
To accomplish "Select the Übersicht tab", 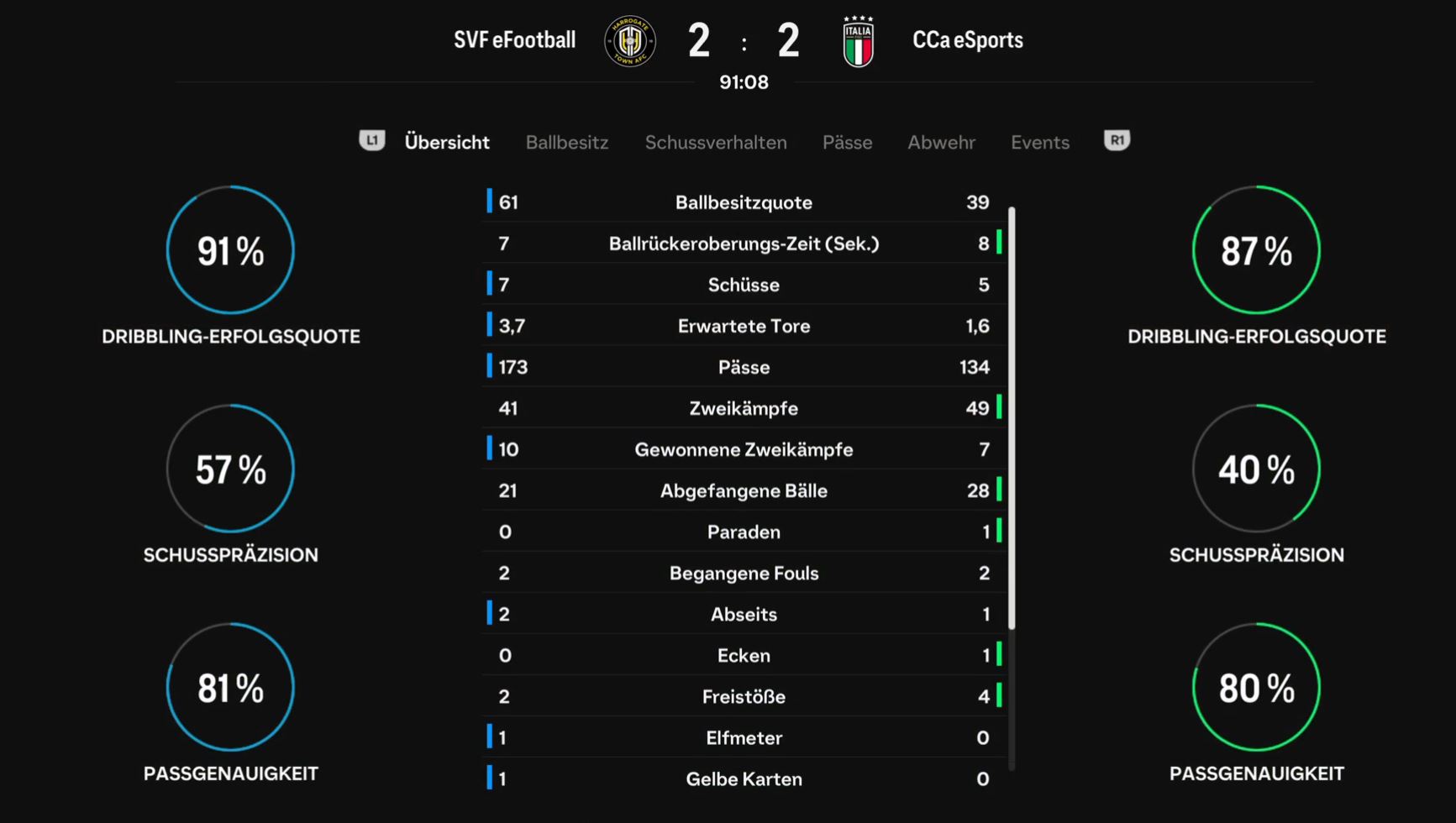I will click(447, 142).
